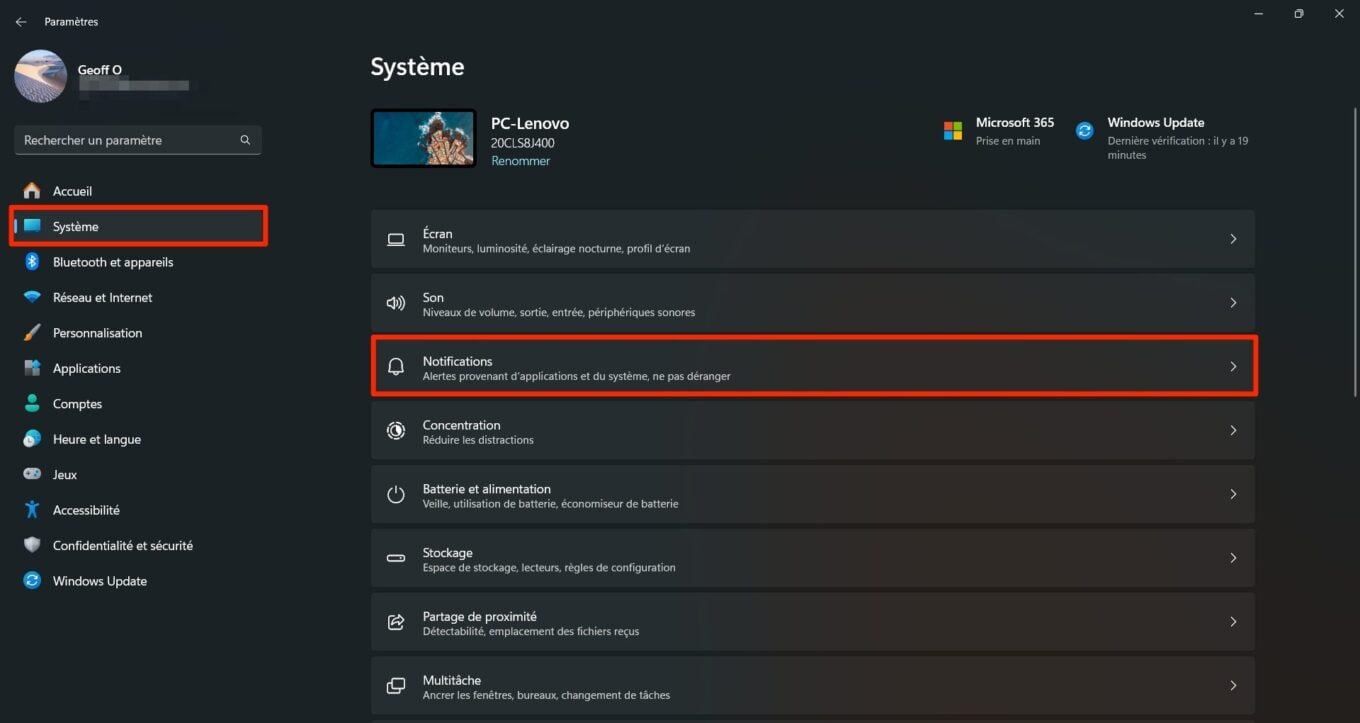Click the Paramètres window title
The image size is (1360, 723).
click(71, 22)
